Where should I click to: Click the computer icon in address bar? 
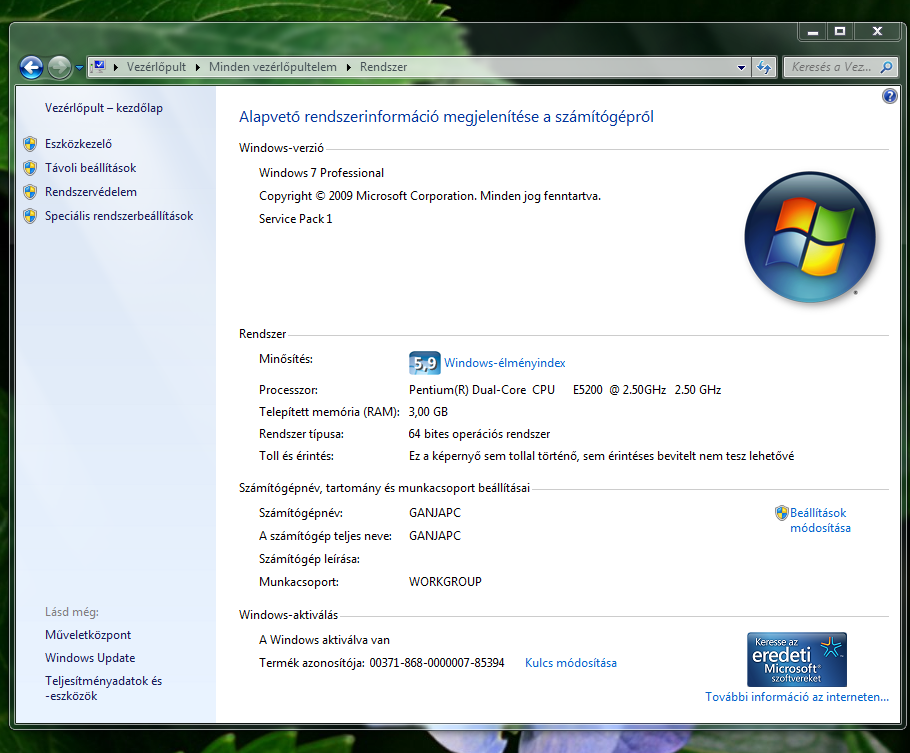(99, 67)
